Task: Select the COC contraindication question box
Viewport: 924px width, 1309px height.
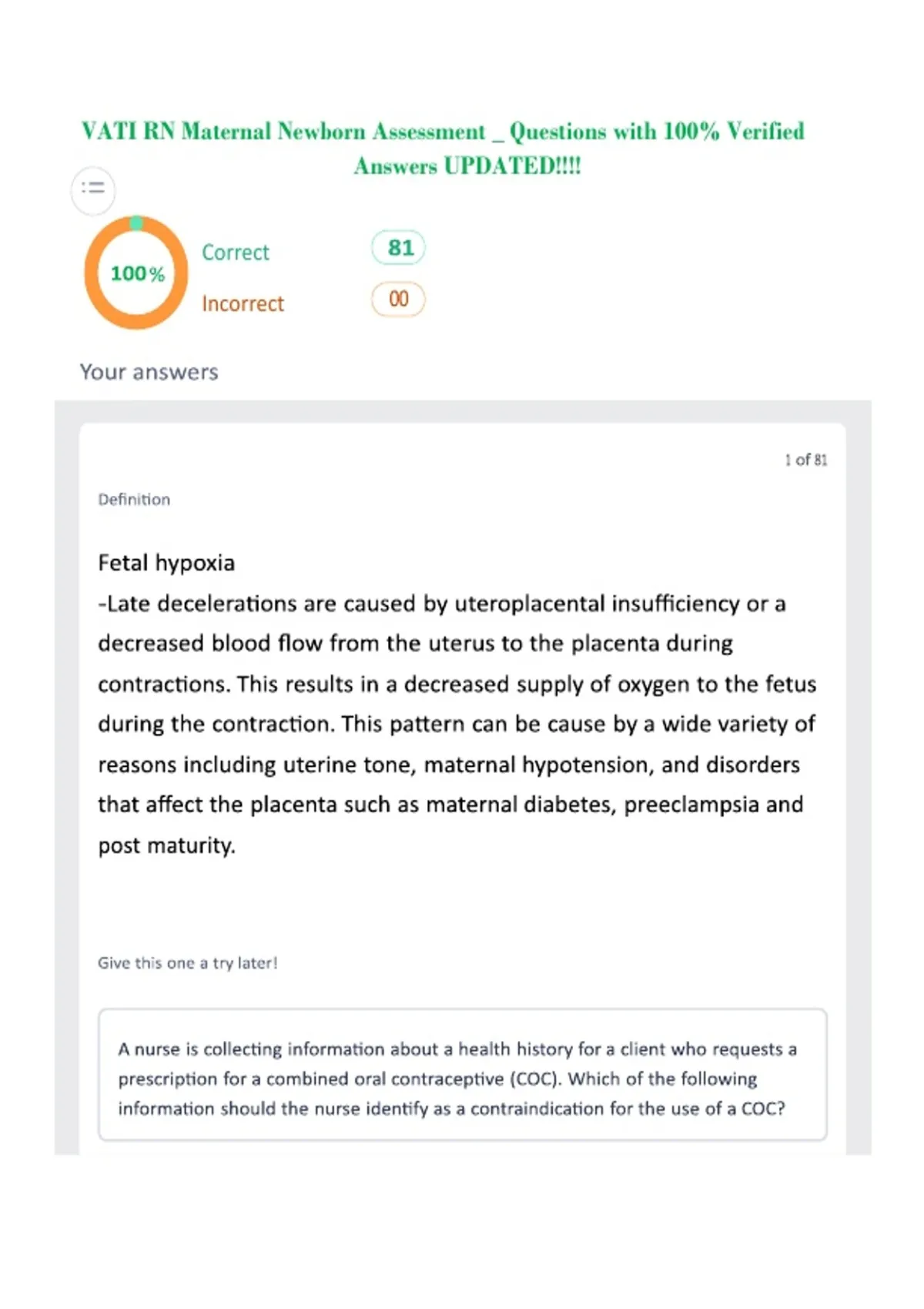Action: pos(463,1074)
